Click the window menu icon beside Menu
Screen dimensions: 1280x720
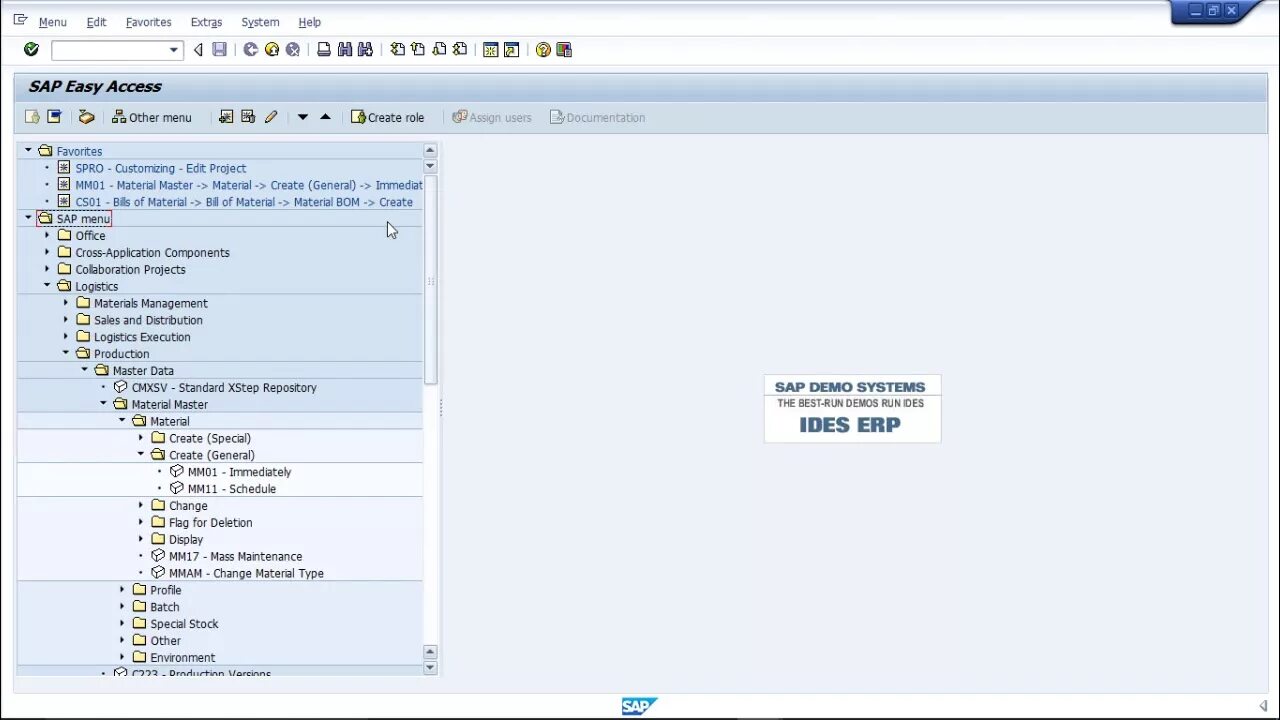click(x=20, y=20)
